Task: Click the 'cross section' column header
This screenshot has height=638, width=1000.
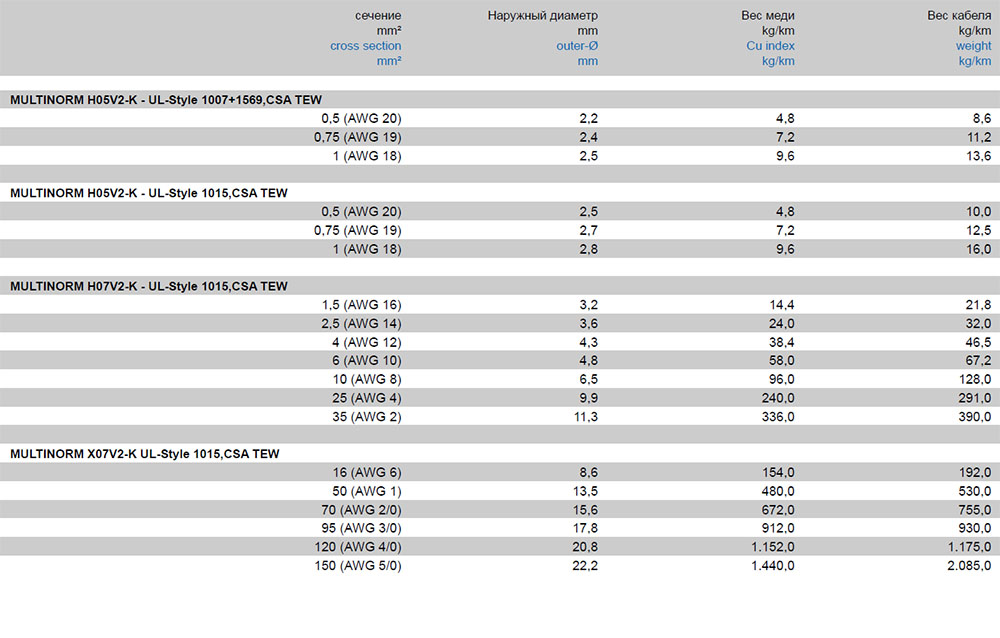Action: tap(365, 46)
